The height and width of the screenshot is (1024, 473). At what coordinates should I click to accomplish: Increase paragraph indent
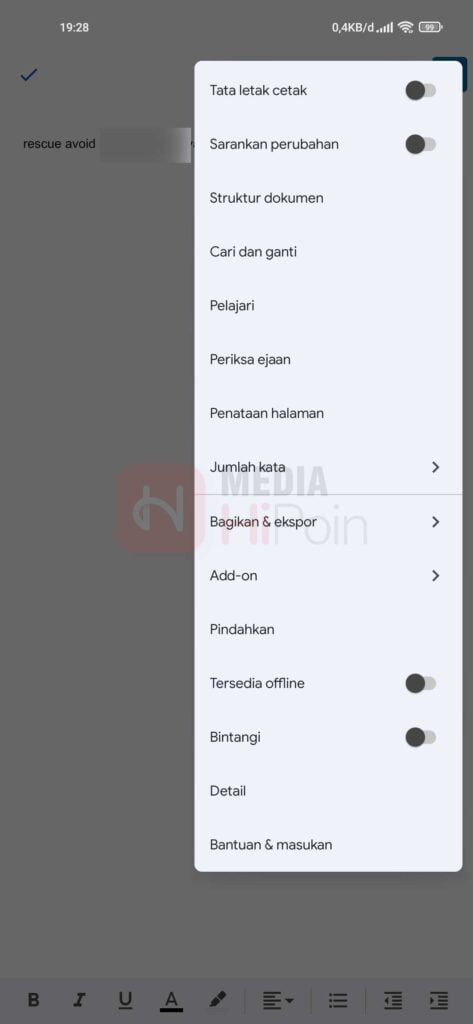pyautogui.click(x=439, y=1000)
